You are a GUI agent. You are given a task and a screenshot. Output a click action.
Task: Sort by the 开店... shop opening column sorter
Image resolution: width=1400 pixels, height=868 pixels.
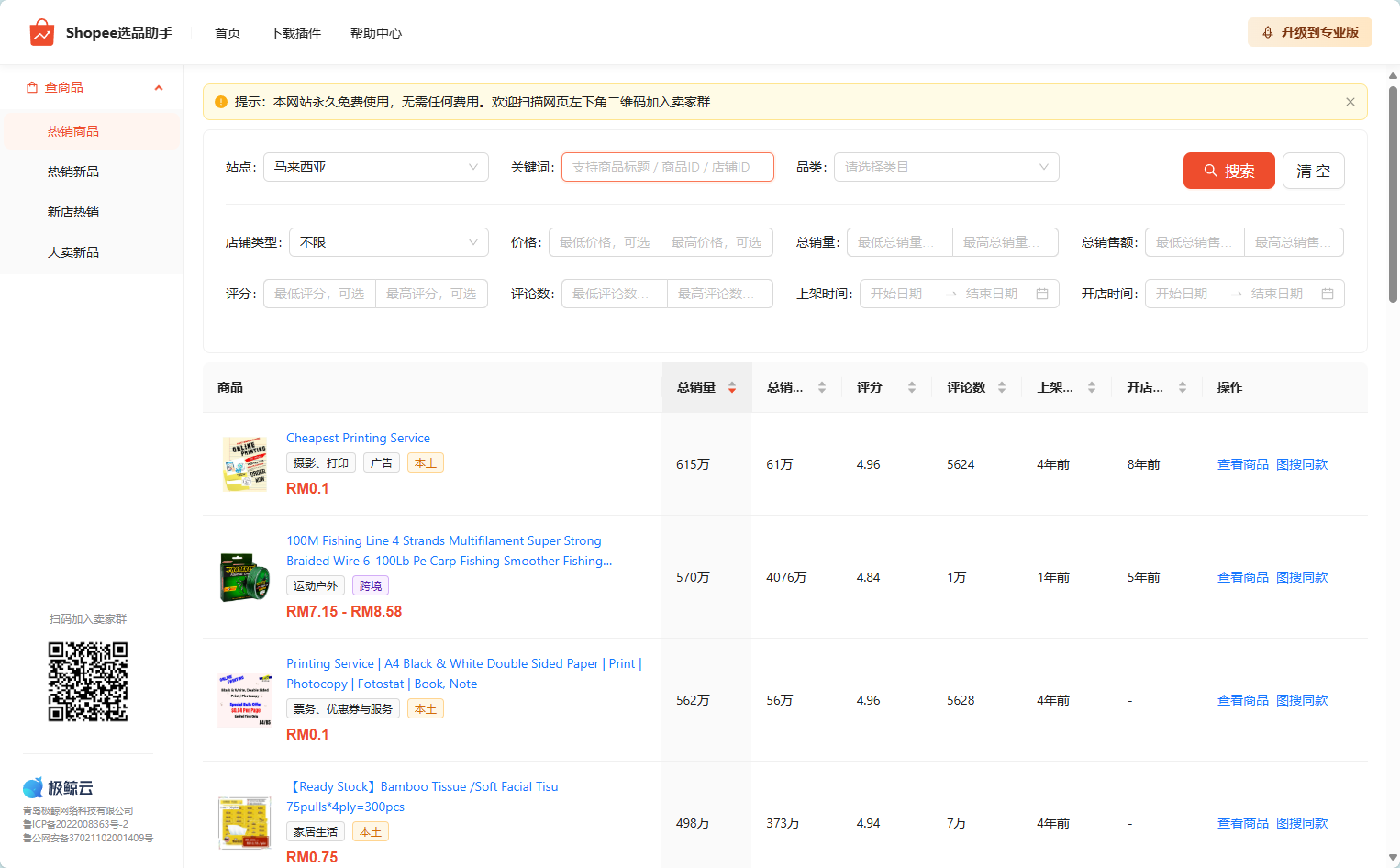1183,387
